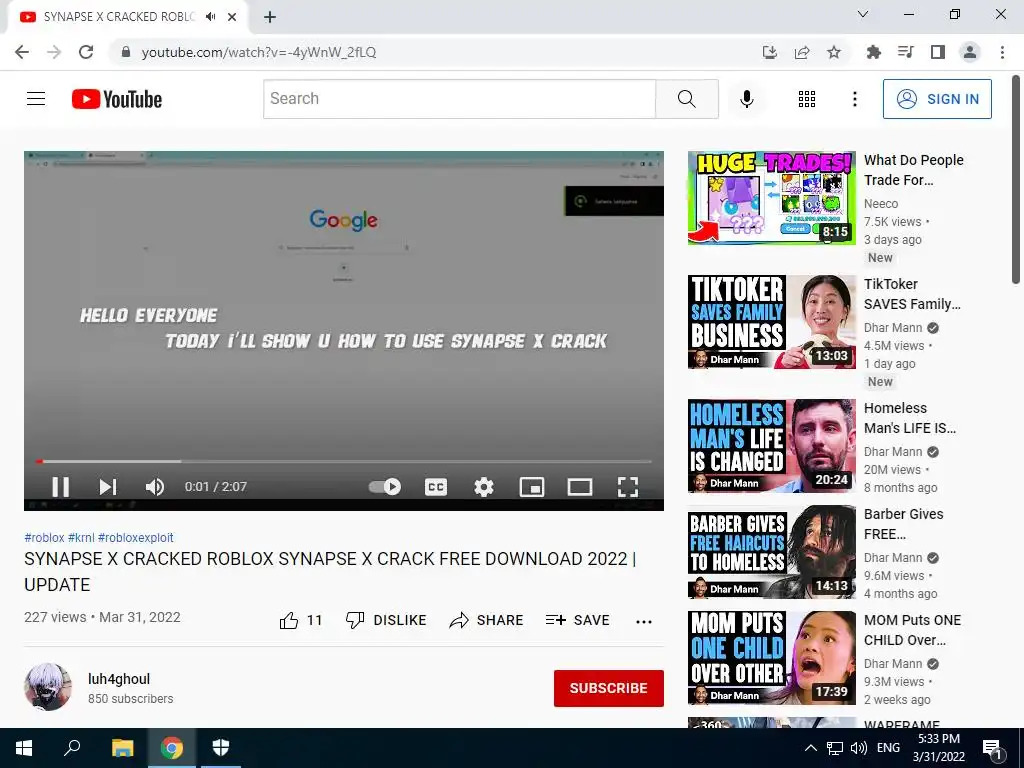Click the #roblox hashtag

pos(44,537)
